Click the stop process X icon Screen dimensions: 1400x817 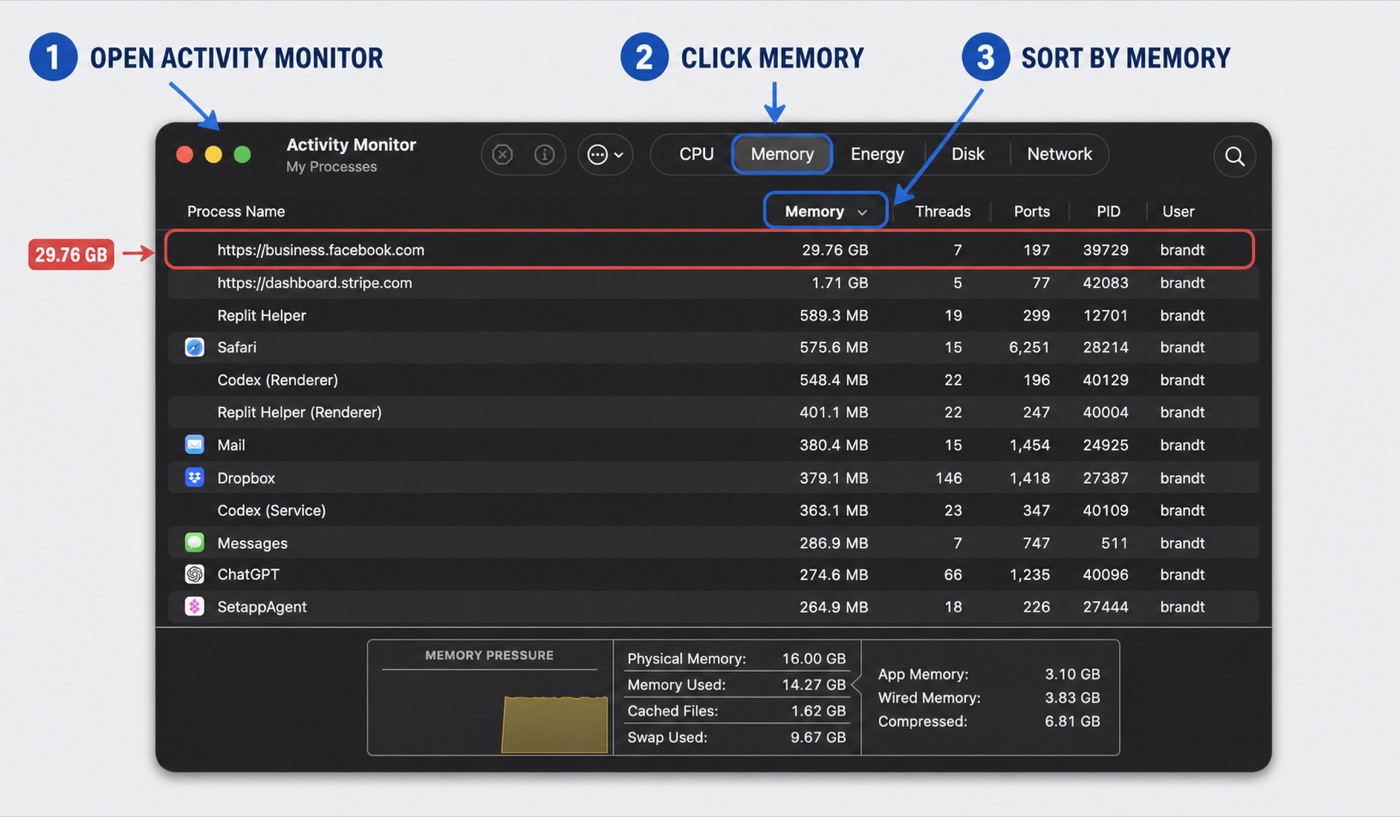503,154
